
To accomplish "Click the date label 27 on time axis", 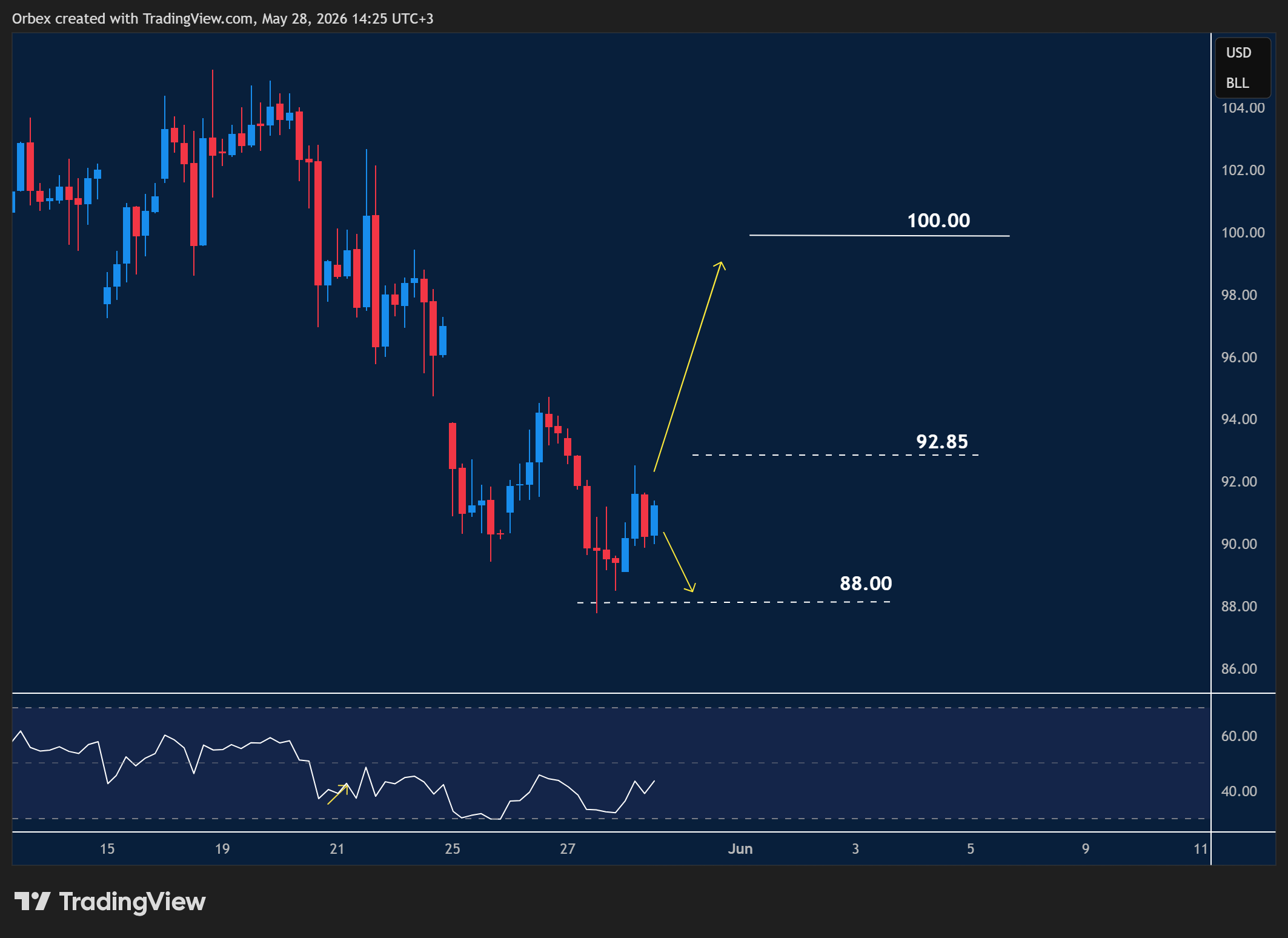I will [x=568, y=849].
